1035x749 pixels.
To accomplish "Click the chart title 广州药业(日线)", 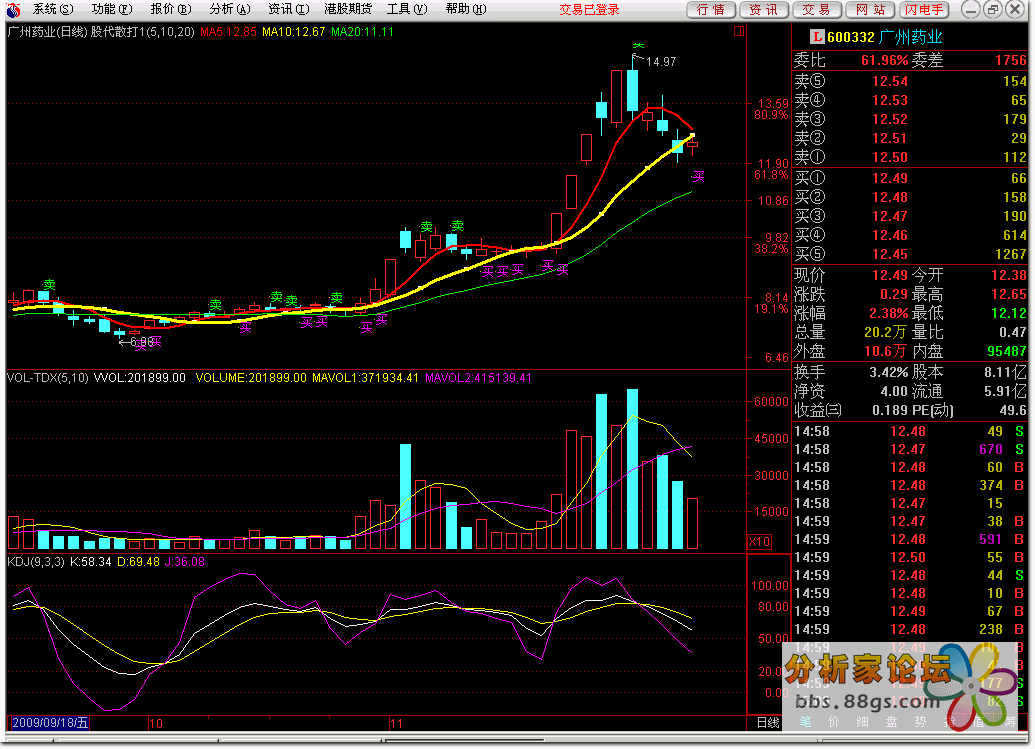I will click(x=47, y=31).
